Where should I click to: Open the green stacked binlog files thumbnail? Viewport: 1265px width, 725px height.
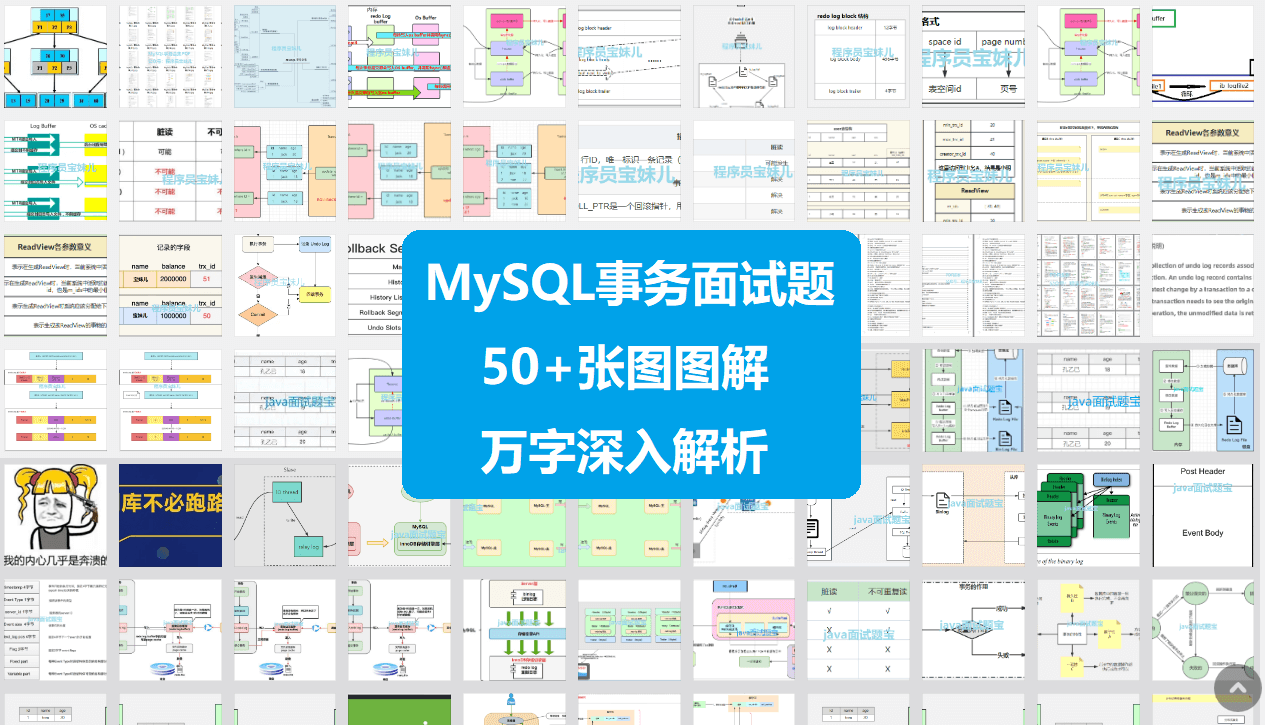pyautogui.click(x=1088, y=515)
